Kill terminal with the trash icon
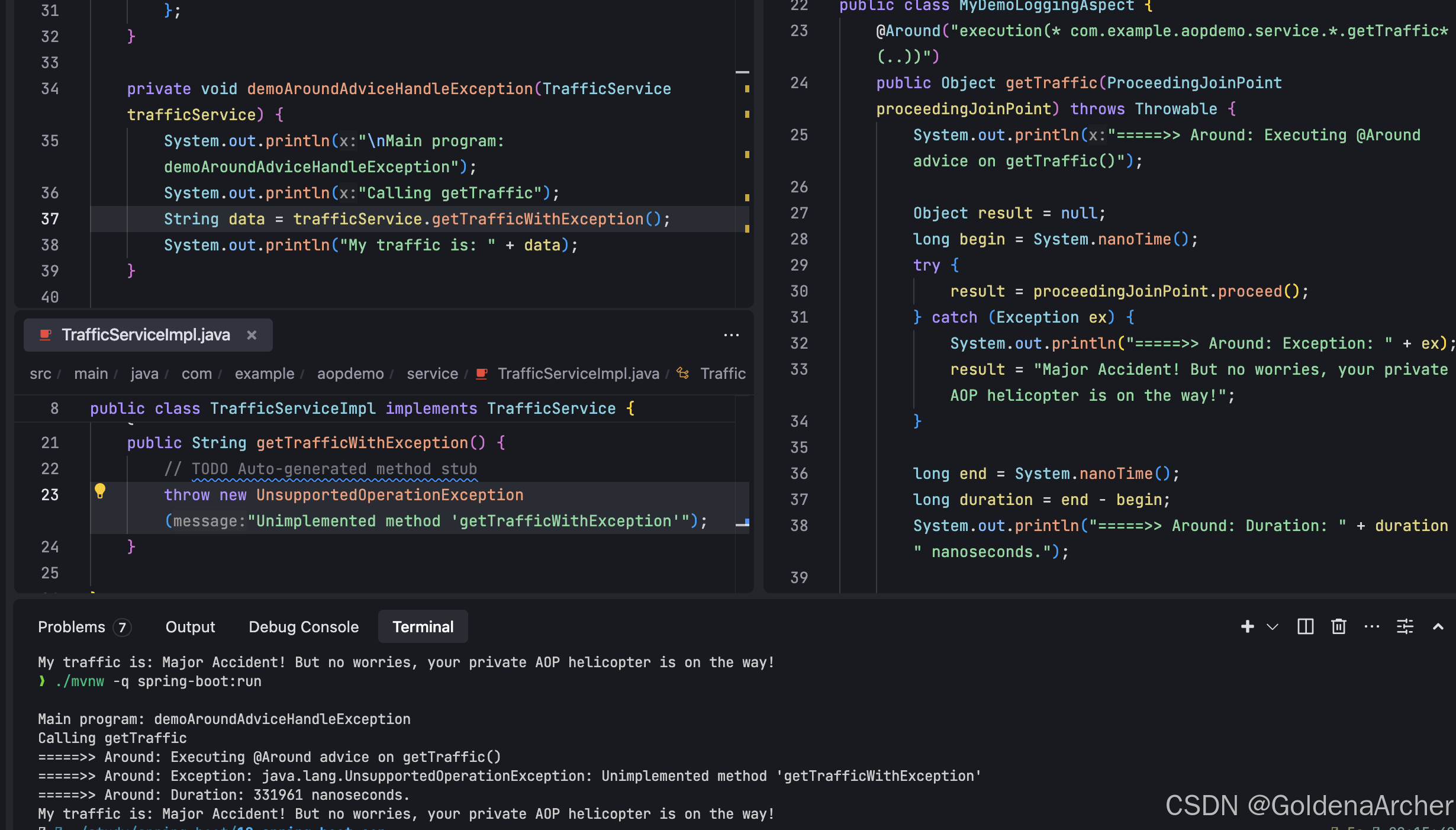This screenshot has width=1456, height=830. [1339, 626]
